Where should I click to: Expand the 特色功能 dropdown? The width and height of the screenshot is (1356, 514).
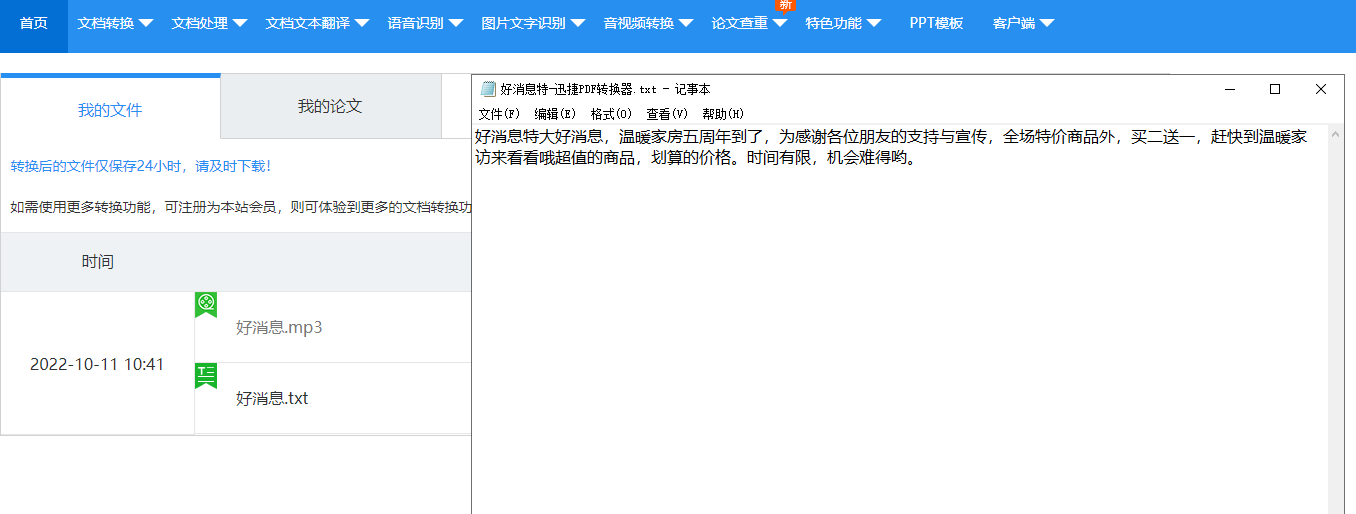point(843,23)
